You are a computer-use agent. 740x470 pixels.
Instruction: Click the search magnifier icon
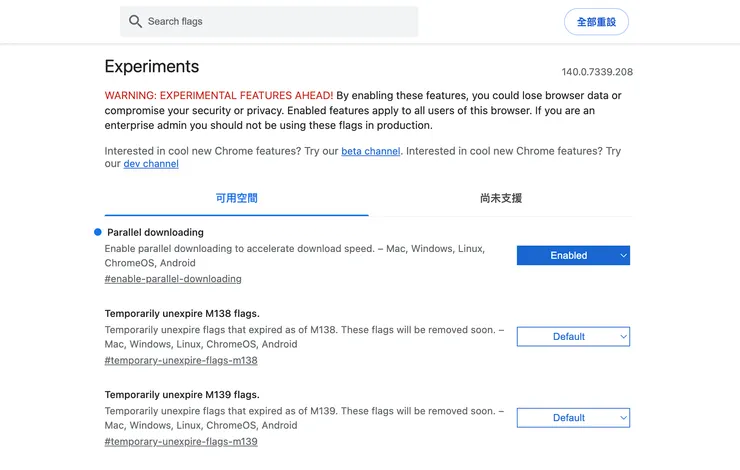point(135,21)
